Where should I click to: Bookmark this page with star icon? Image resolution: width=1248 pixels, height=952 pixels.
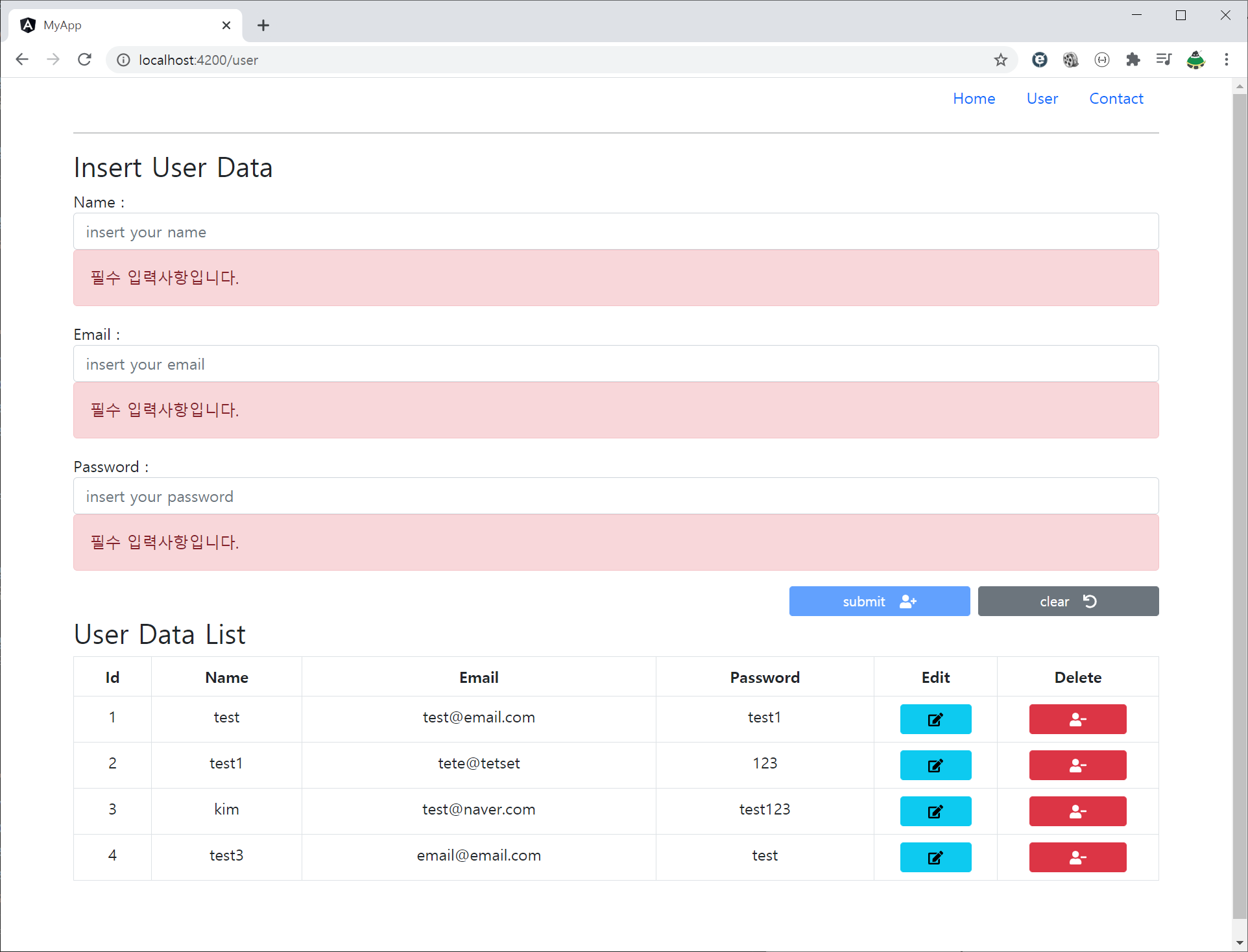coord(1000,60)
